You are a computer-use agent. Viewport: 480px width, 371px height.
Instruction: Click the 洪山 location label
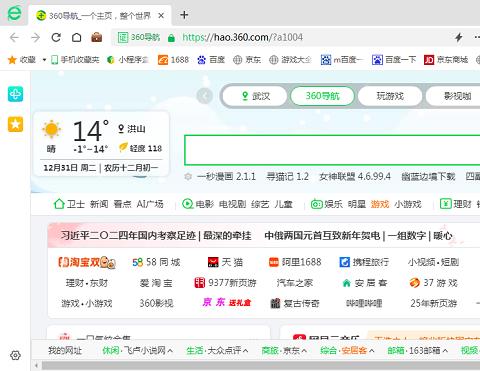point(132,129)
